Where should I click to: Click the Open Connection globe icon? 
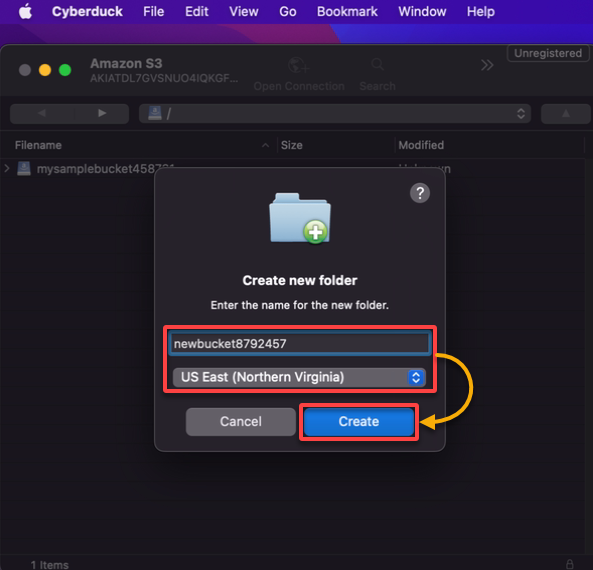point(298,65)
